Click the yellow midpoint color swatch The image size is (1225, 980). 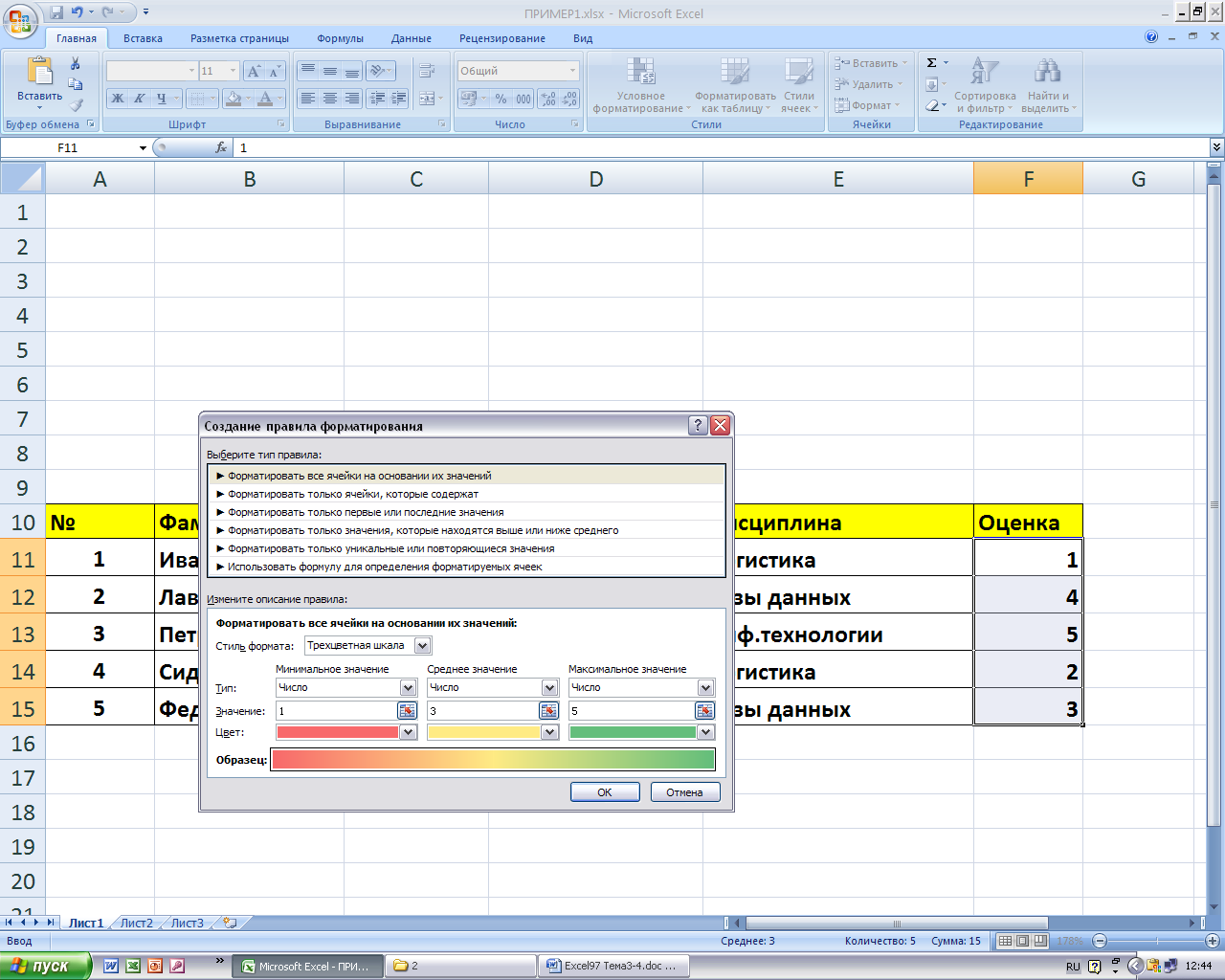coord(483,732)
